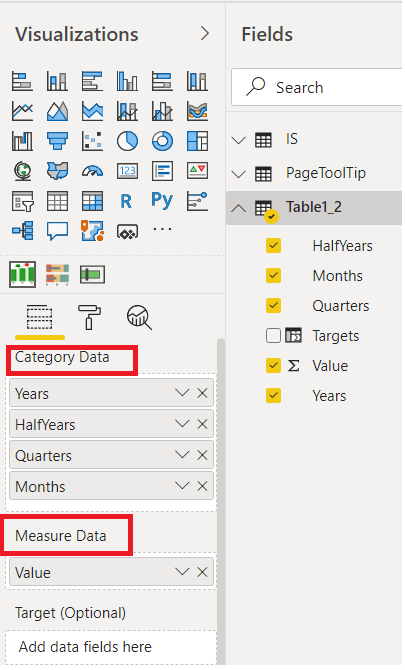Select the donut chart visualization

(x=162, y=141)
